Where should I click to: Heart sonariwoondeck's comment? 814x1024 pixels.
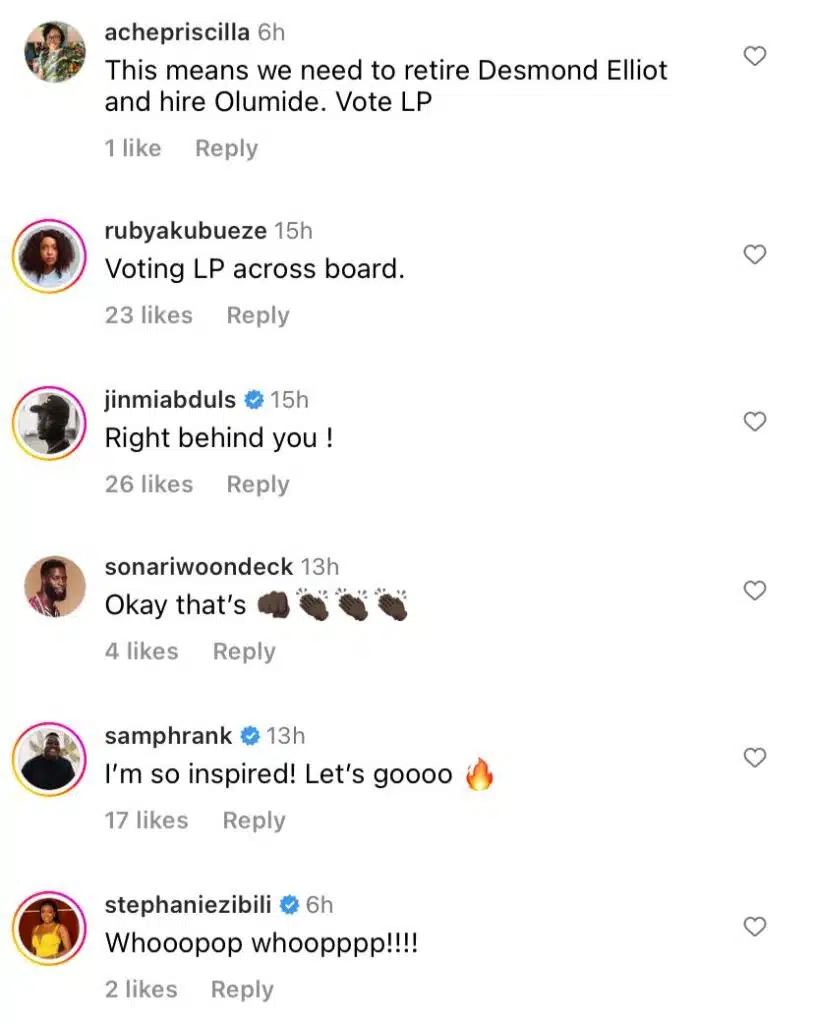(755, 591)
